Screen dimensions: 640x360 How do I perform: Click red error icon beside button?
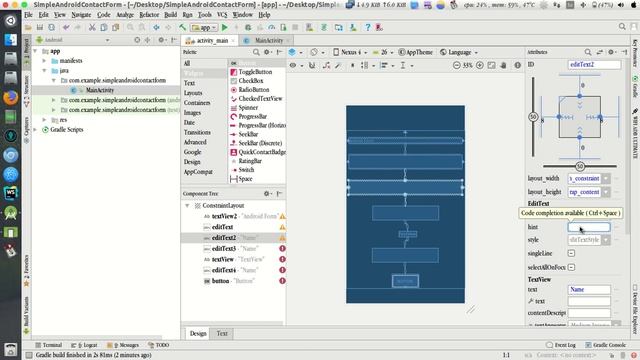(282, 281)
